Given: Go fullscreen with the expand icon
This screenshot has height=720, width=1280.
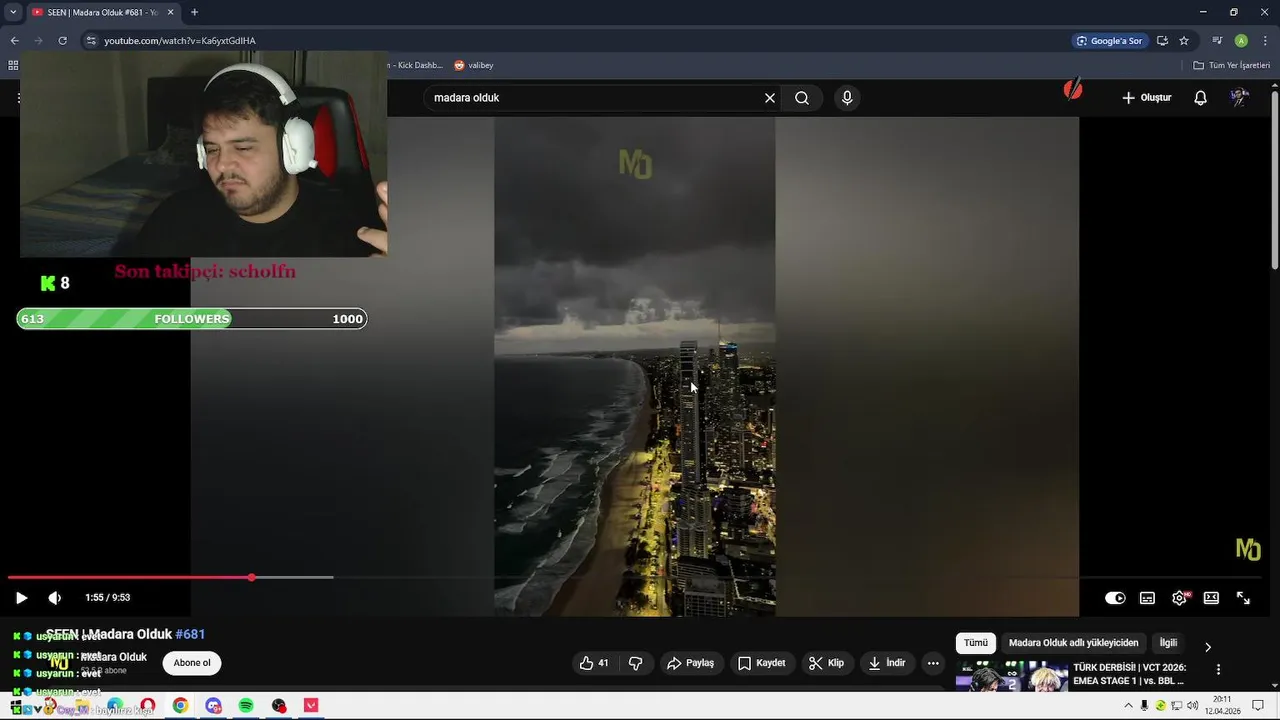Looking at the screenshot, I should click(1243, 598).
